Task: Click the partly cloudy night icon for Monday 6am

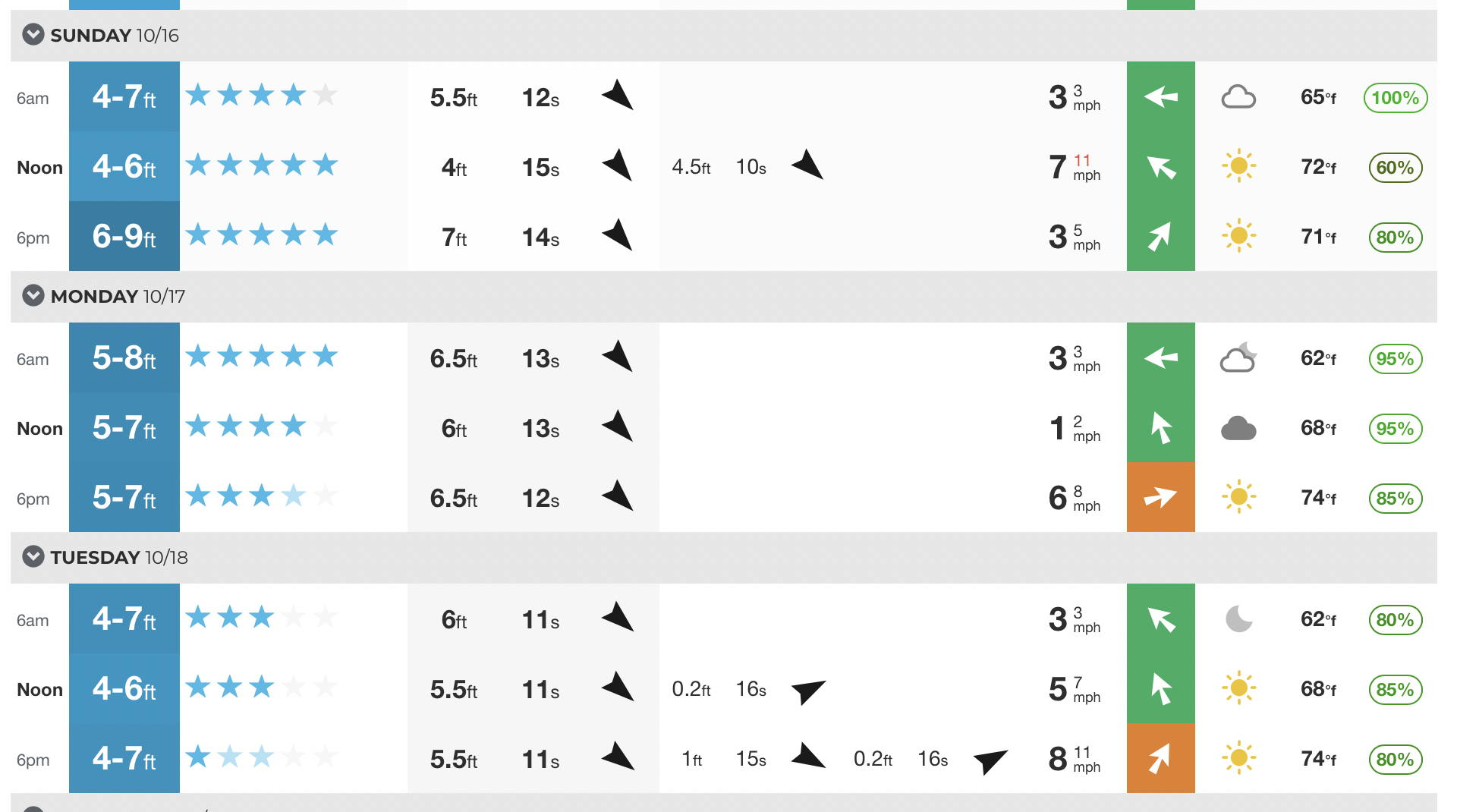Action: click(x=1239, y=358)
